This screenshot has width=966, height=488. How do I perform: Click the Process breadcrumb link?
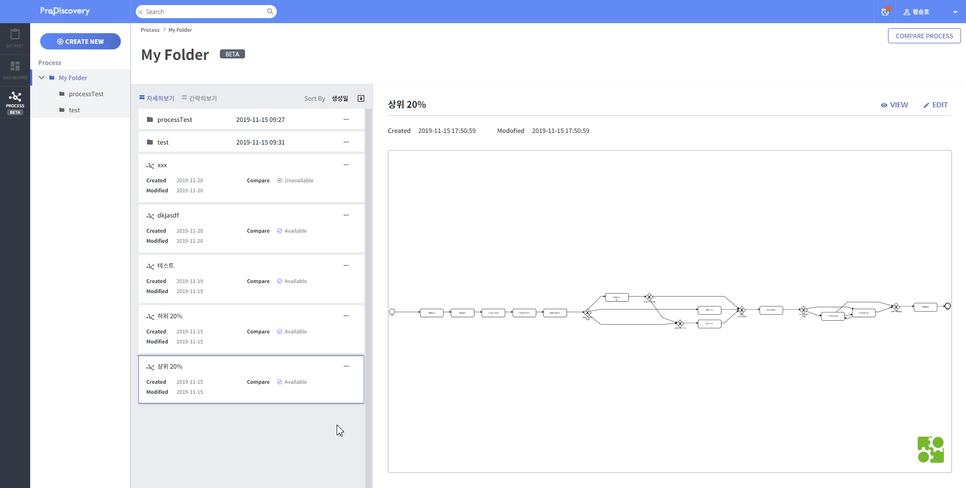(x=150, y=30)
